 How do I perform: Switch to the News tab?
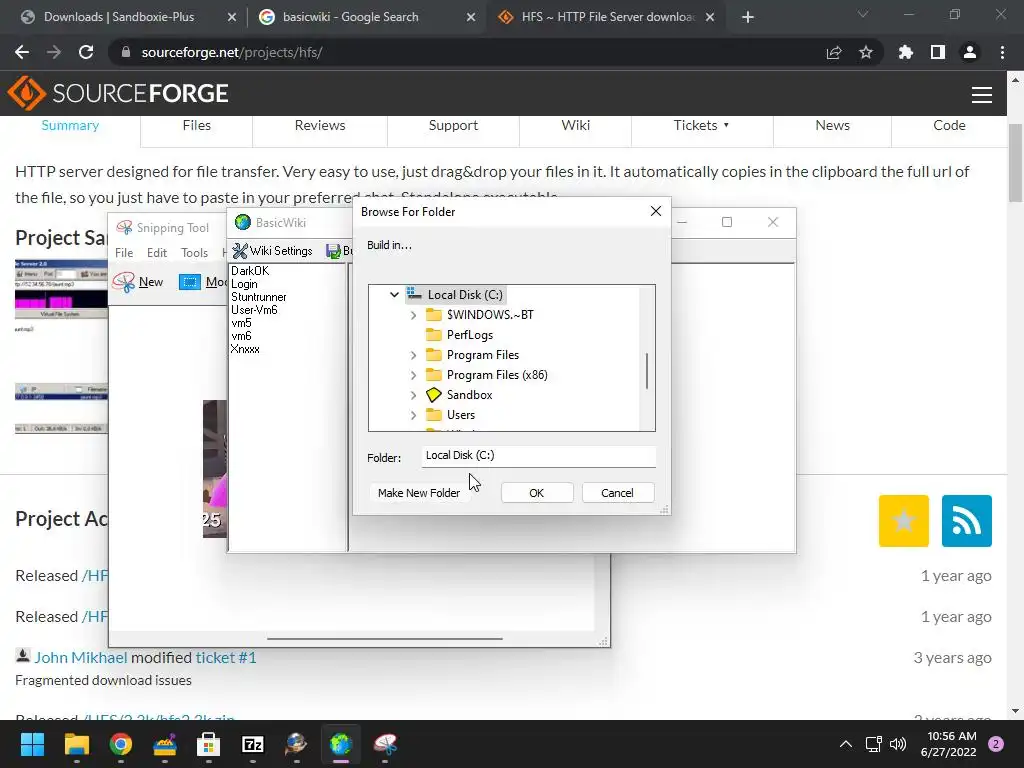tap(832, 125)
